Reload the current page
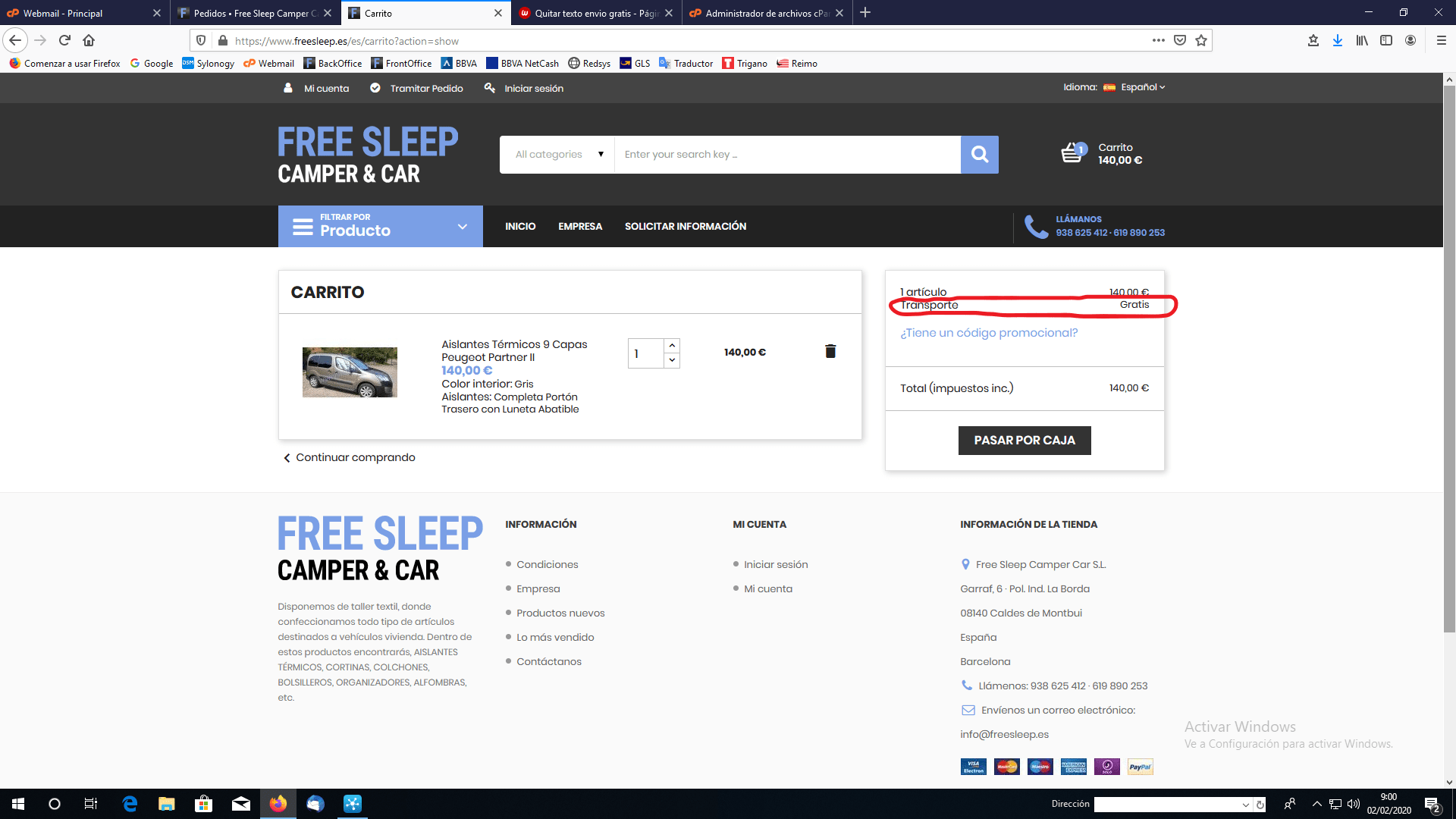Screen dimensions: 1456x819 (x=65, y=40)
